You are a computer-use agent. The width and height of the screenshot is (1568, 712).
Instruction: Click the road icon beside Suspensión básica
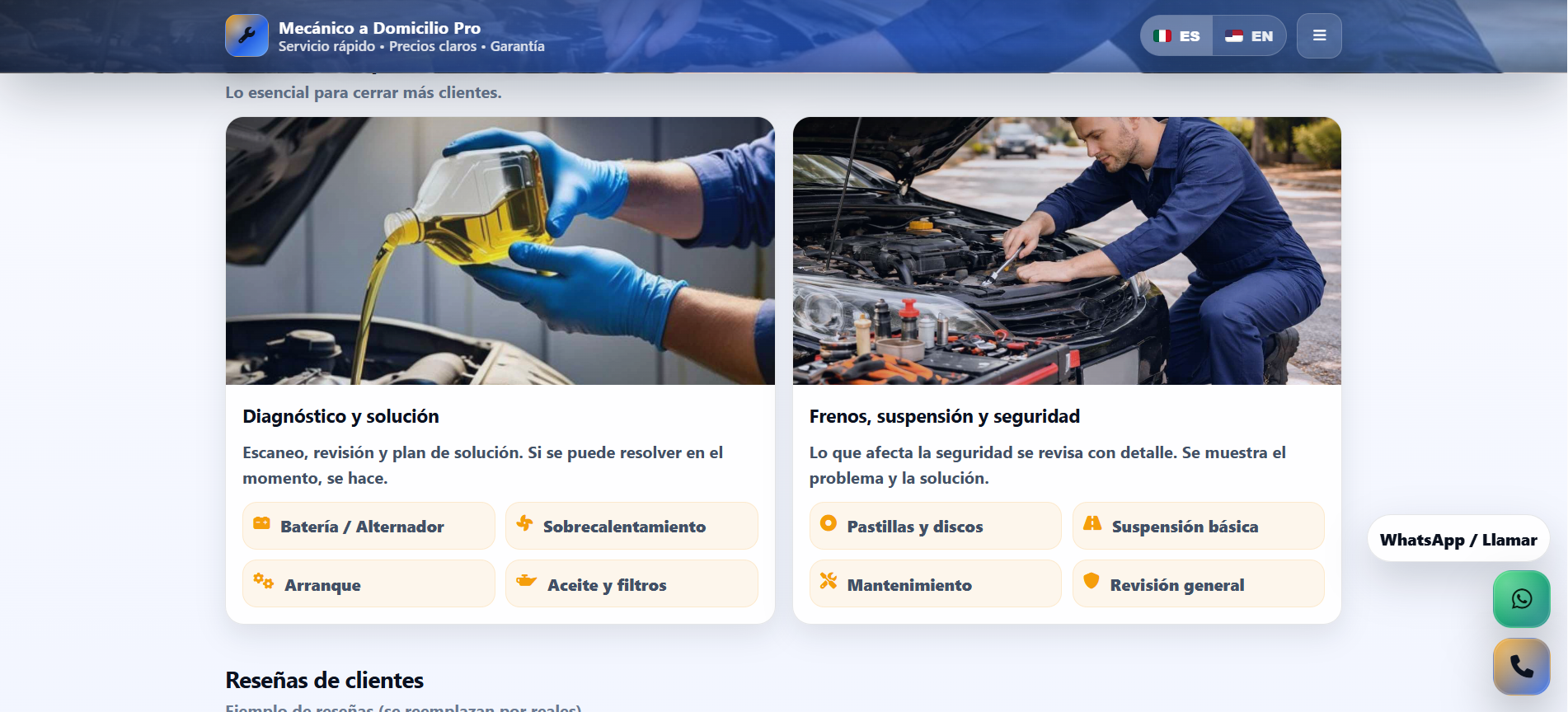pos(1092,523)
